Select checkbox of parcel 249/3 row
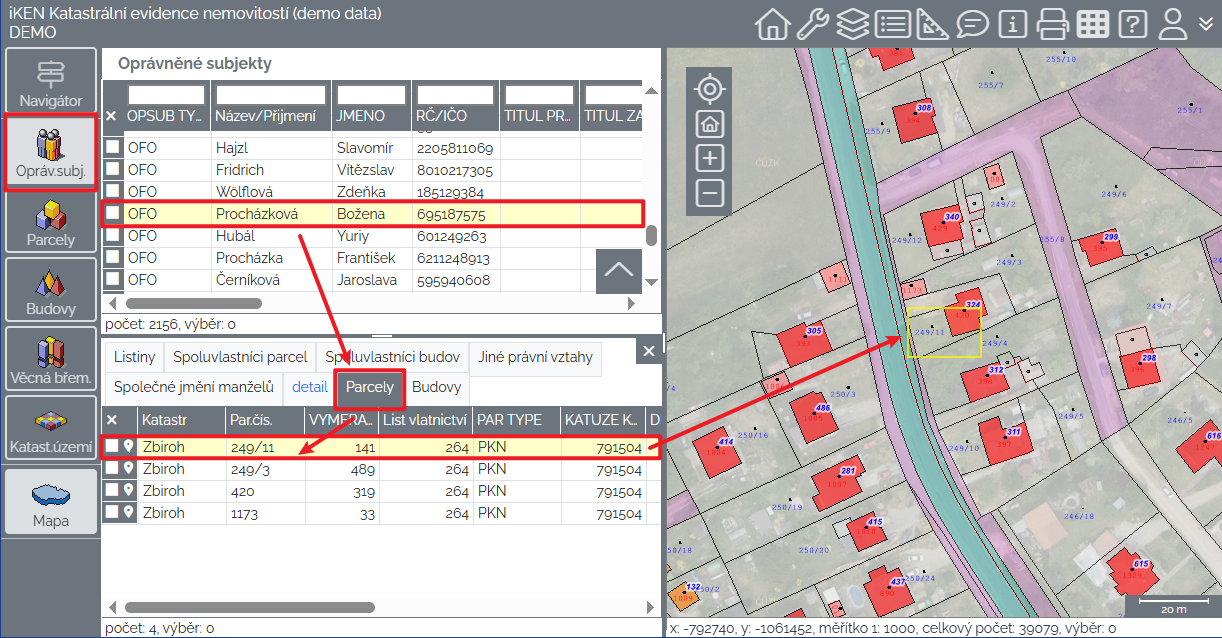The width and height of the screenshot is (1222, 638). [113, 469]
